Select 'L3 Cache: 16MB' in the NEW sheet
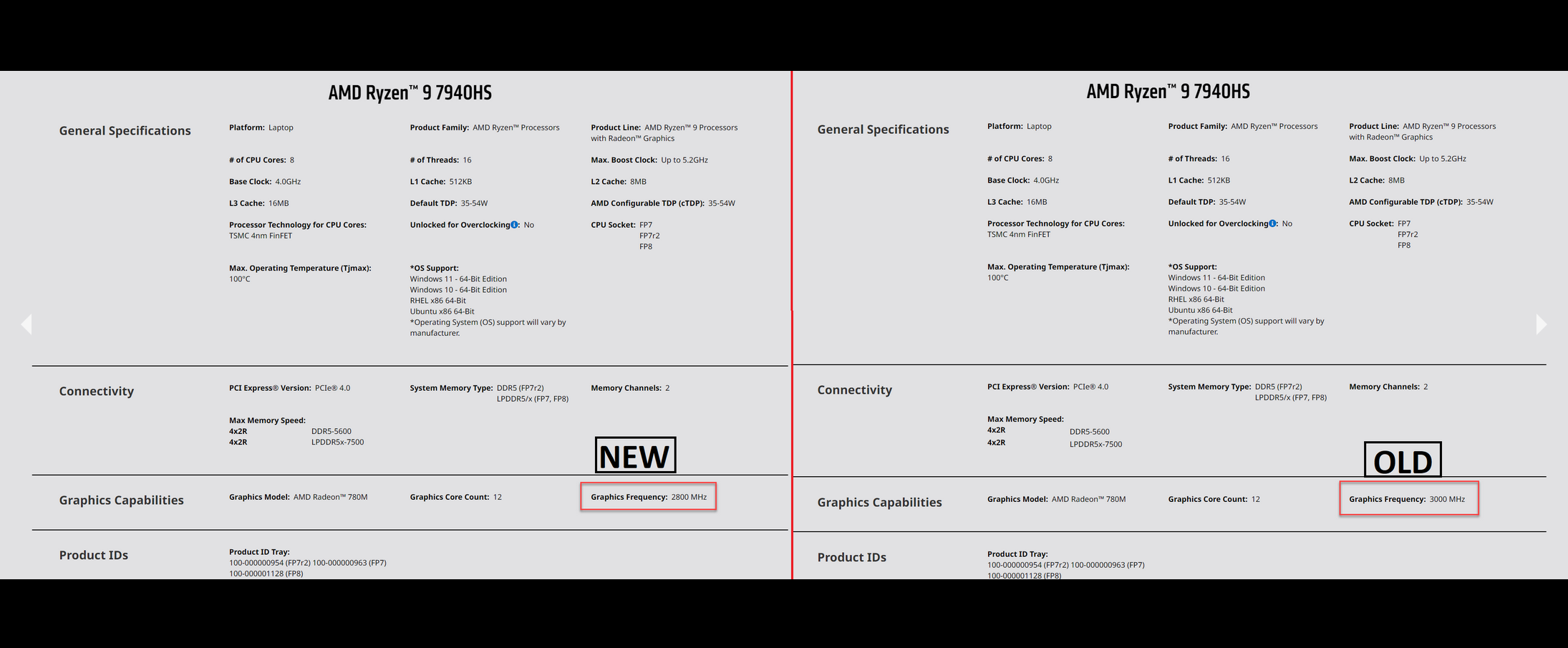1568x648 pixels. tap(259, 203)
